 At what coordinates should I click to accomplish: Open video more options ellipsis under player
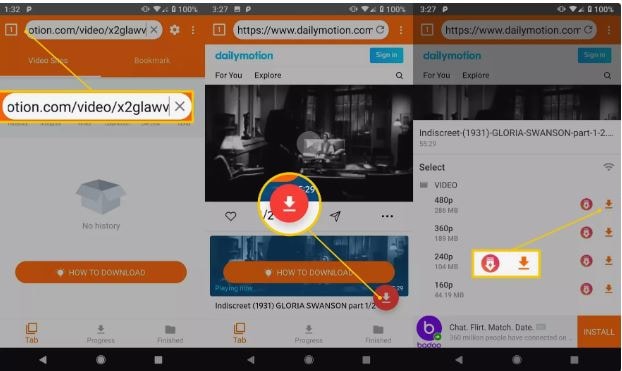click(387, 216)
